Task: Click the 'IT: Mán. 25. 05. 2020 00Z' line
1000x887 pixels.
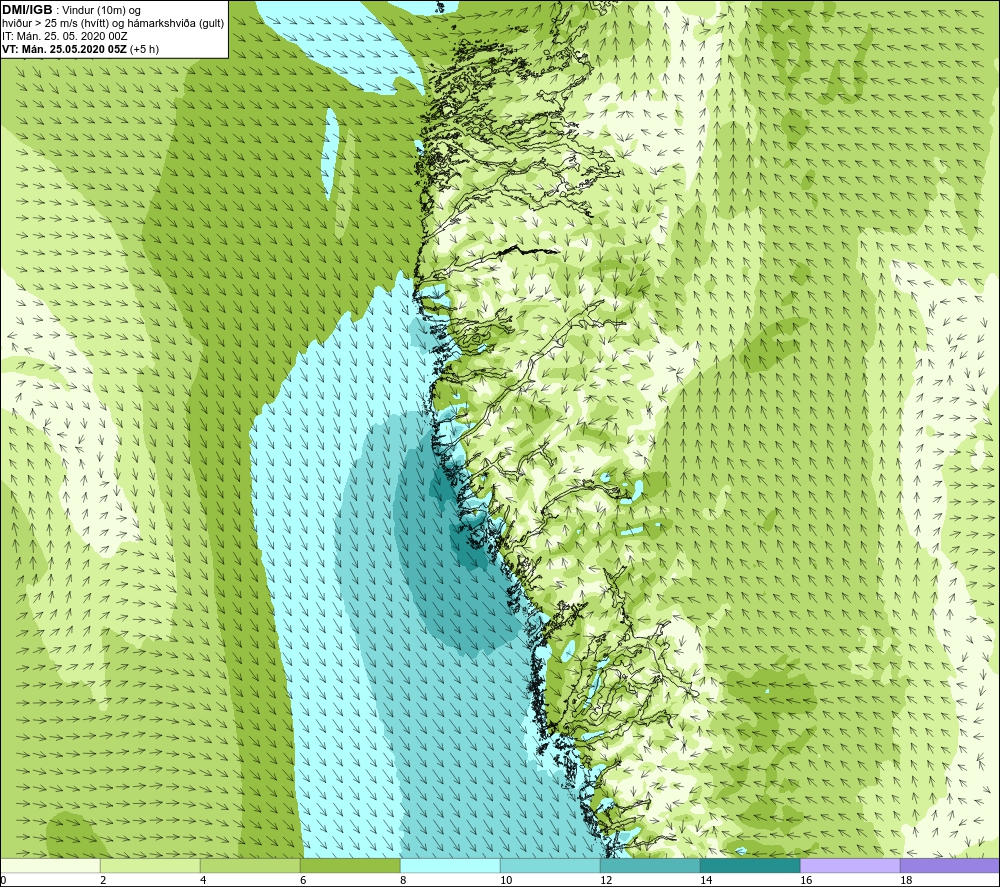Action: tap(64, 36)
